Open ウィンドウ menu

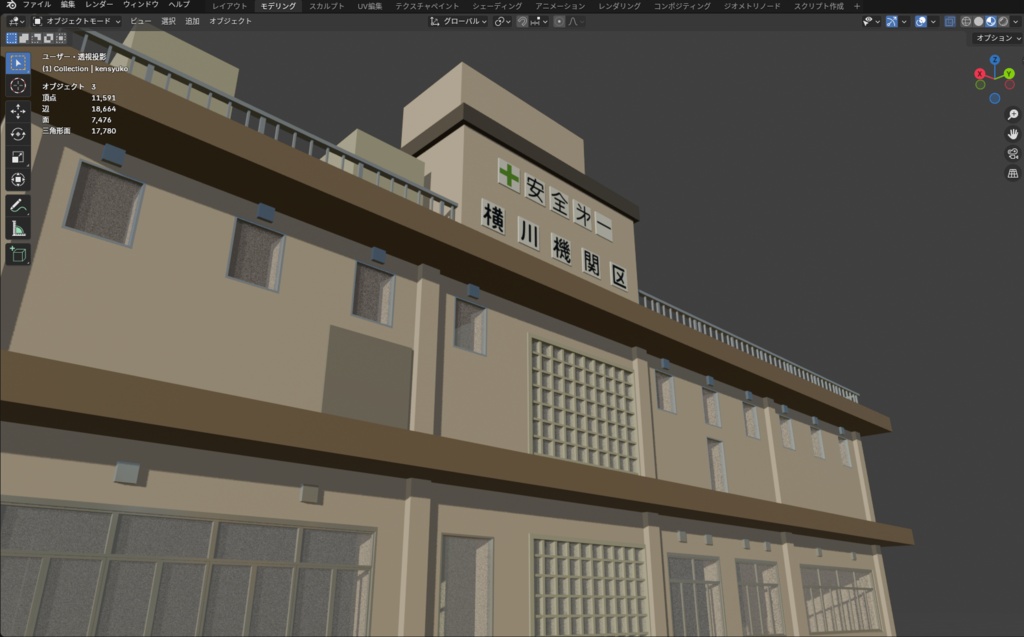click(x=140, y=5)
